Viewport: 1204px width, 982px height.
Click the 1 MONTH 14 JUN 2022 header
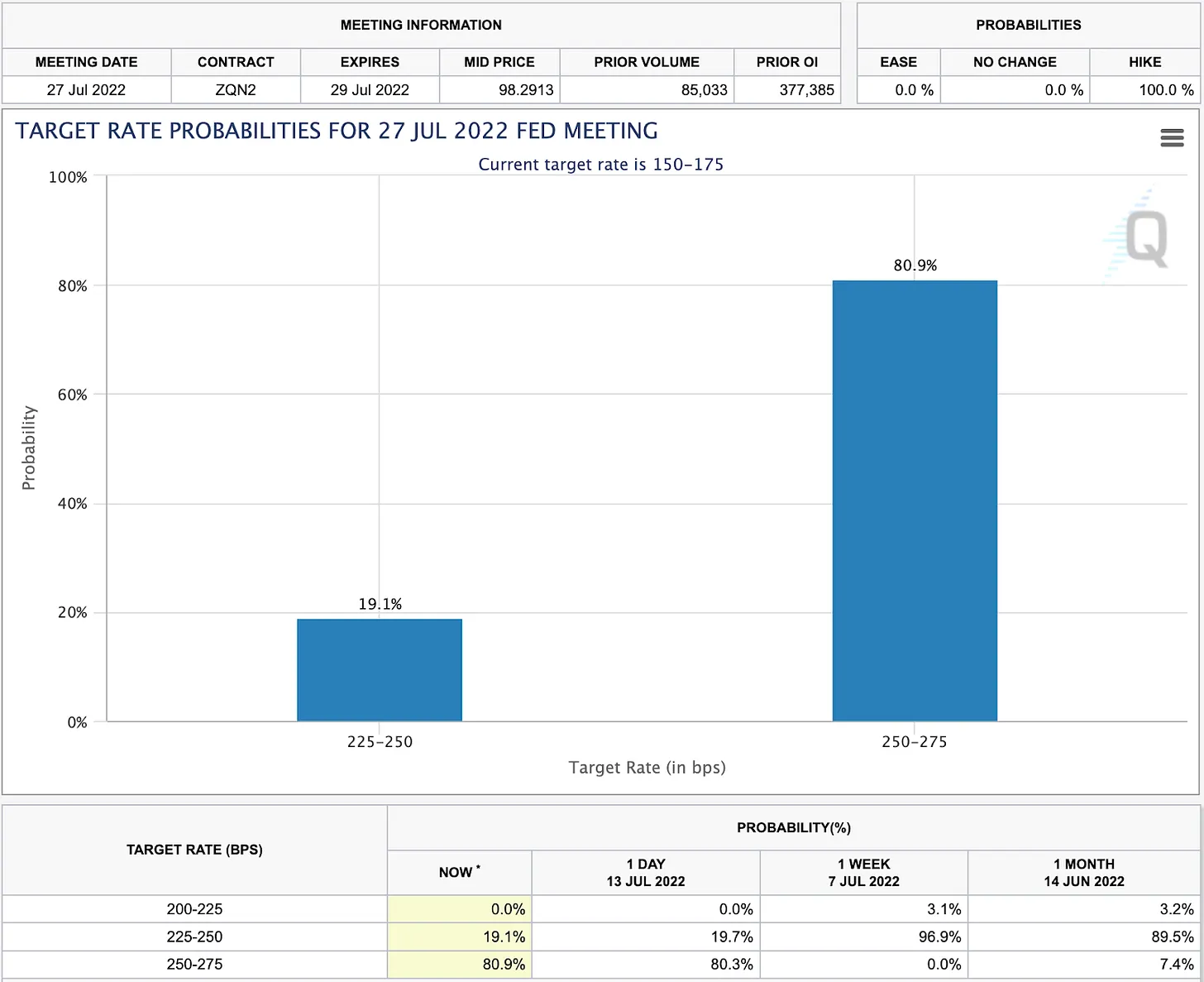[x=1083, y=872]
